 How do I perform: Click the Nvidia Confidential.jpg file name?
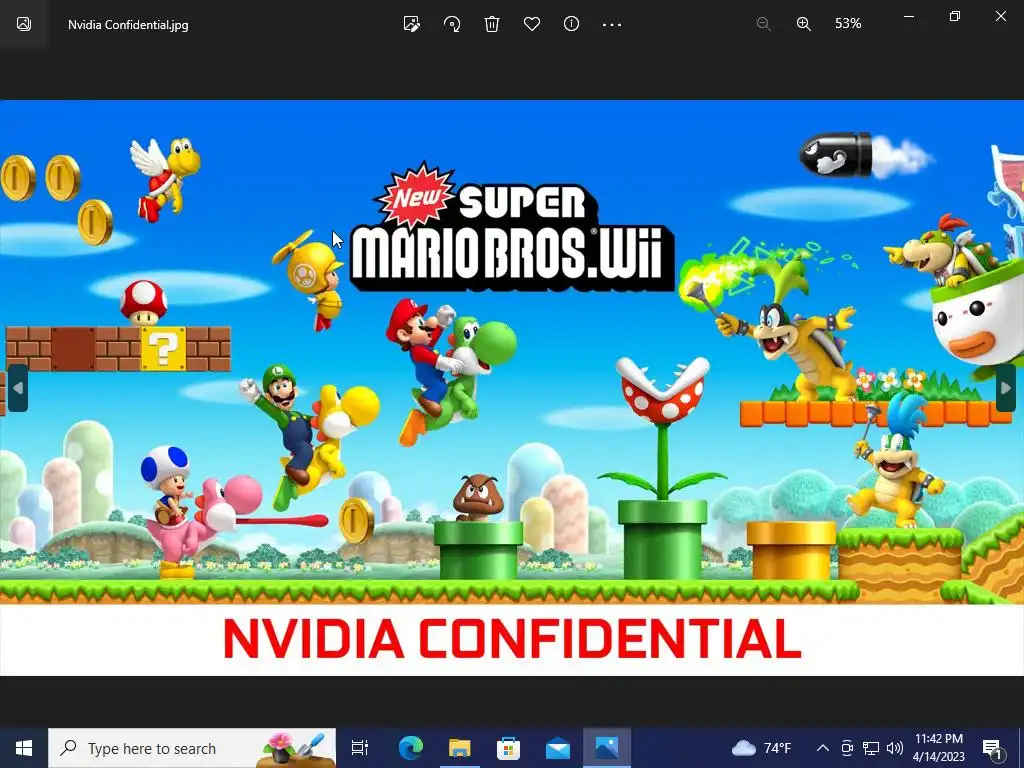[128, 25]
